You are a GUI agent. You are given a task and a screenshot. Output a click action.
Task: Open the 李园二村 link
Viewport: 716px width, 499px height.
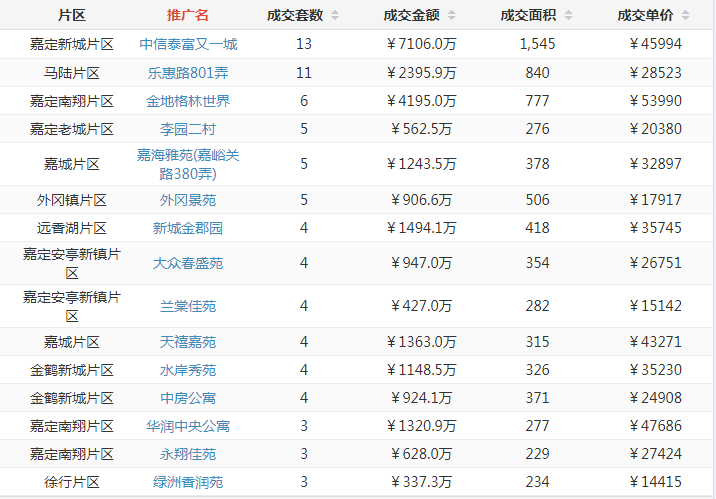point(188,129)
